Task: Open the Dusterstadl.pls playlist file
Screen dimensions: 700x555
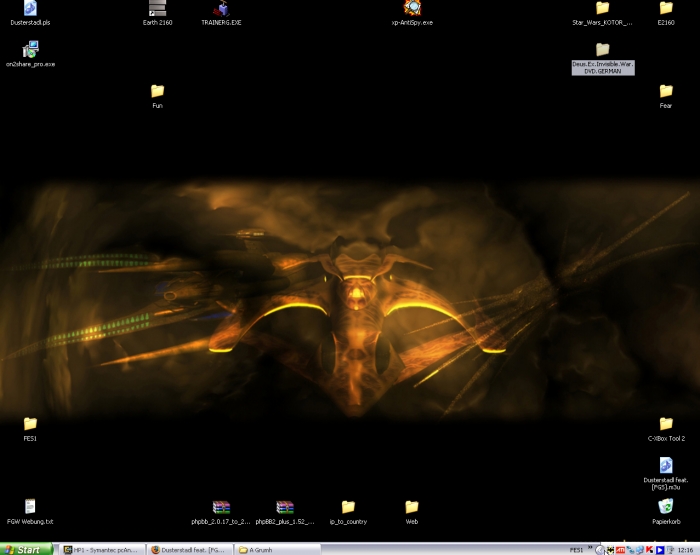Action: (x=30, y=13)
